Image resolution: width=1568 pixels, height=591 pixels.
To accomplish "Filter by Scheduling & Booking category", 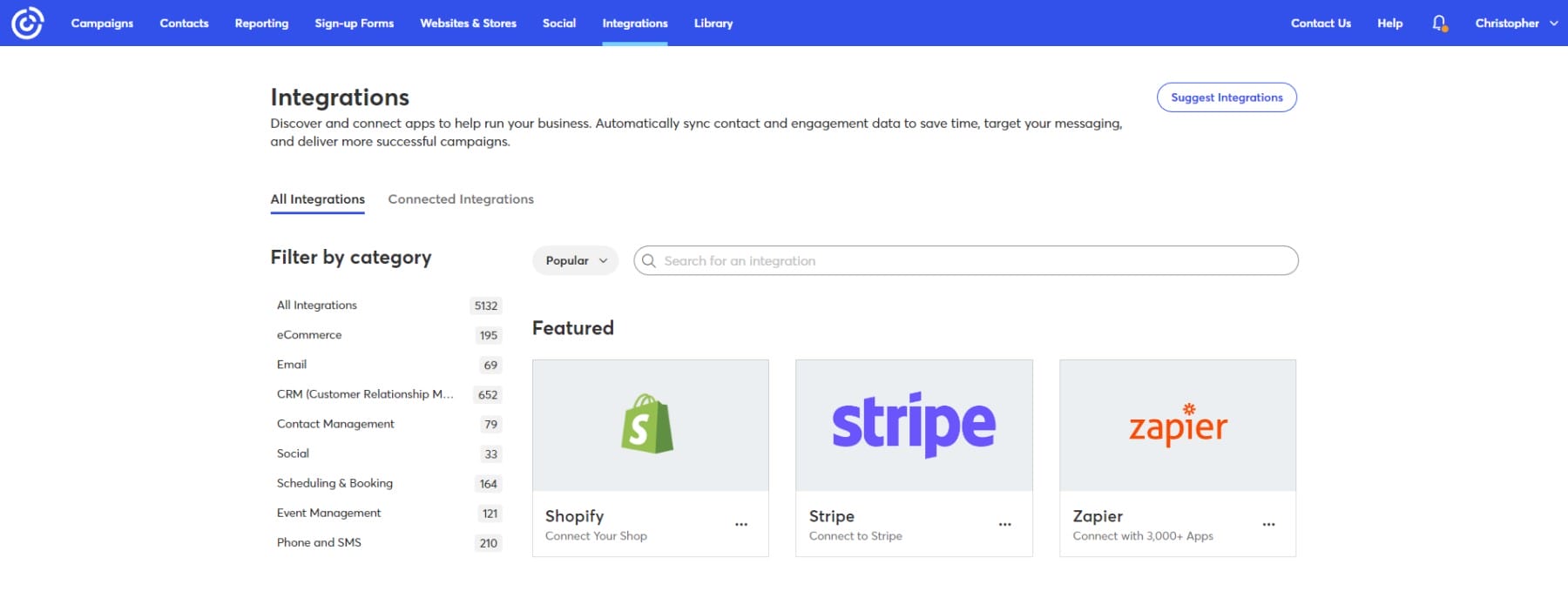I will [x=335, y=483].
